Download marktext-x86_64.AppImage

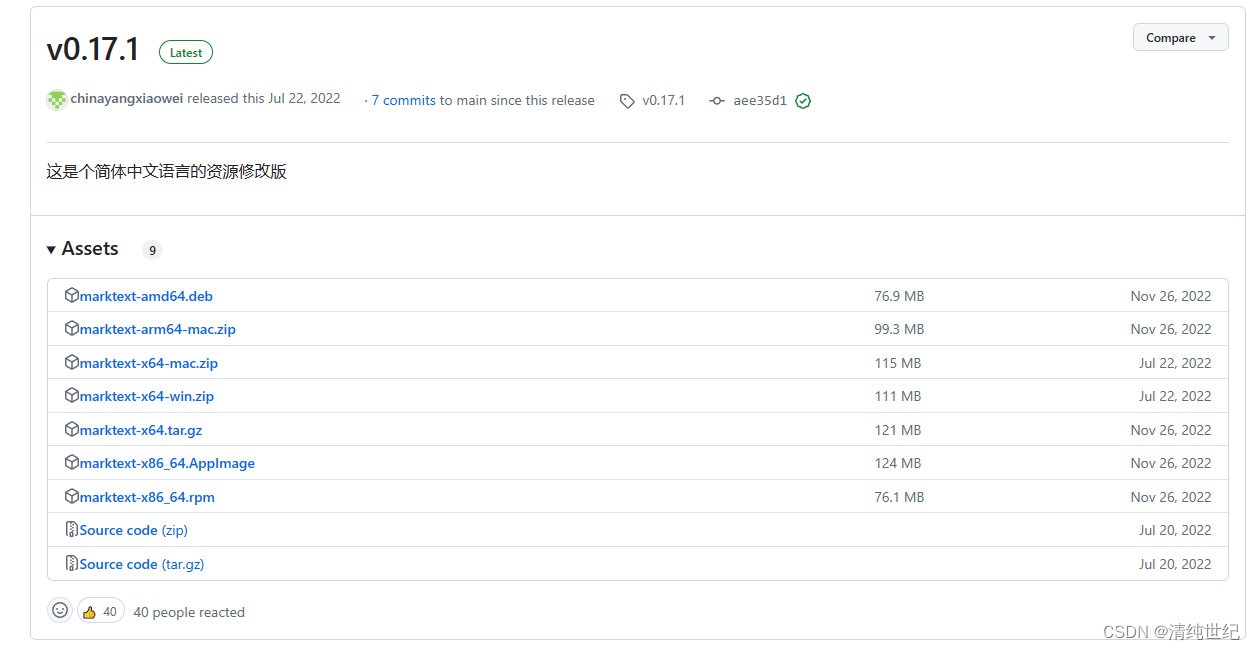(167, 463)
